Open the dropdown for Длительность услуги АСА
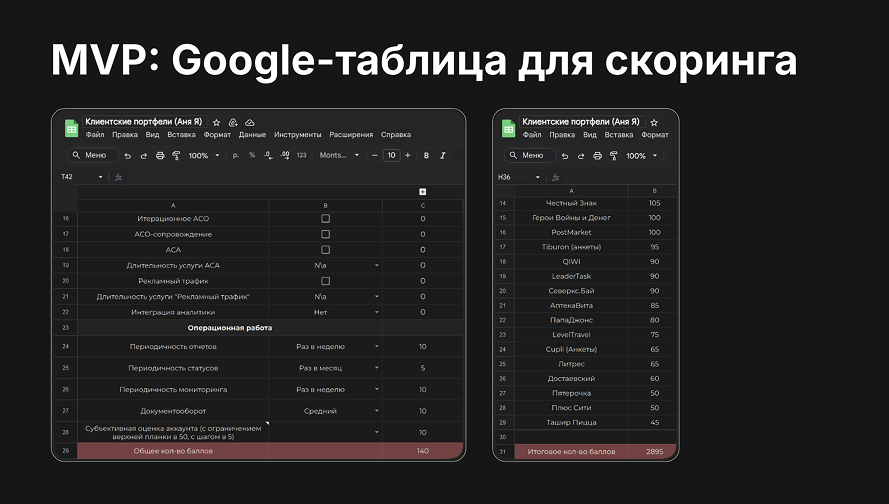Screen dimensions: 889x504 [x=376, y=265]
